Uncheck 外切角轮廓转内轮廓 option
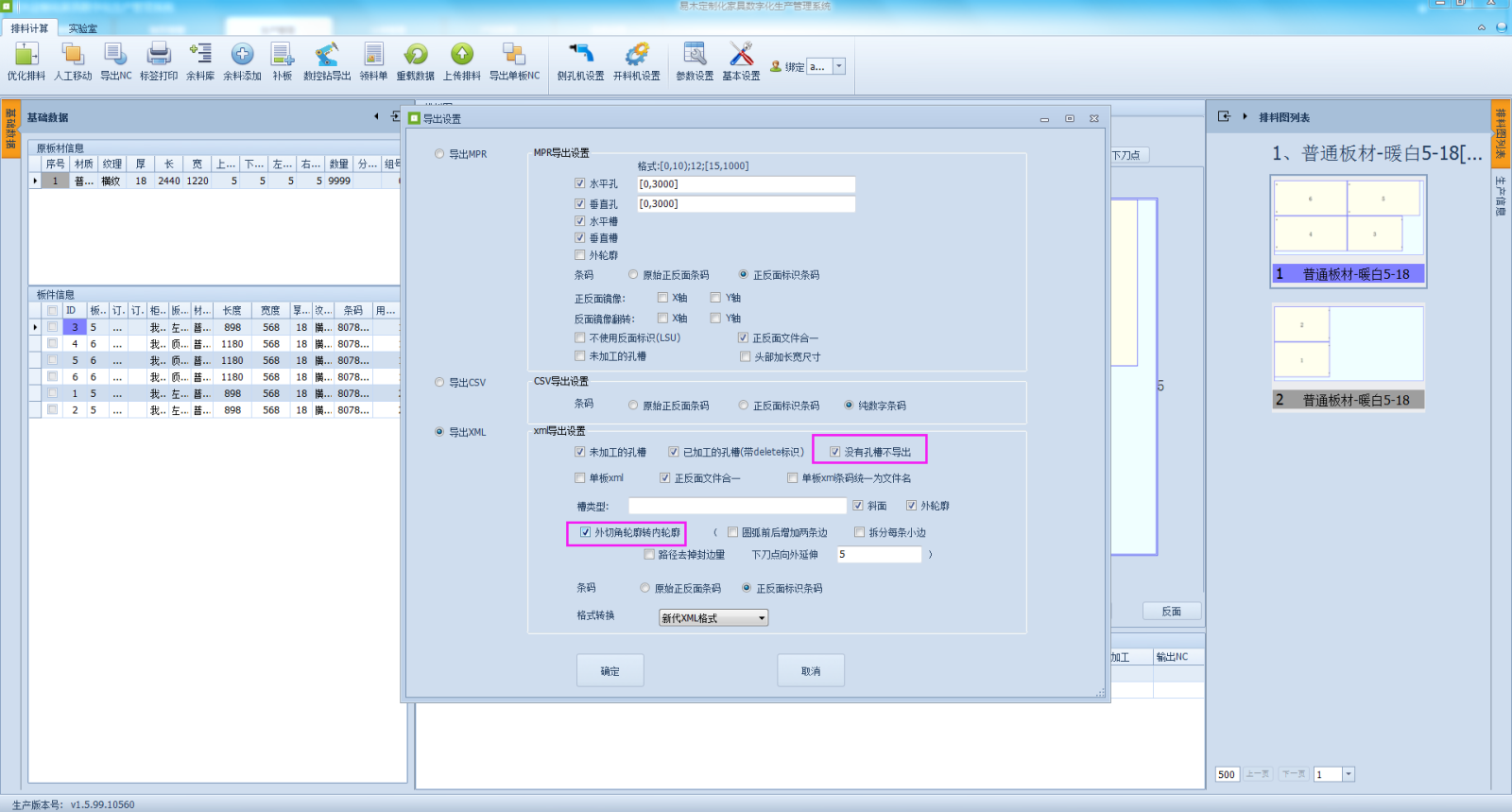 585,532
